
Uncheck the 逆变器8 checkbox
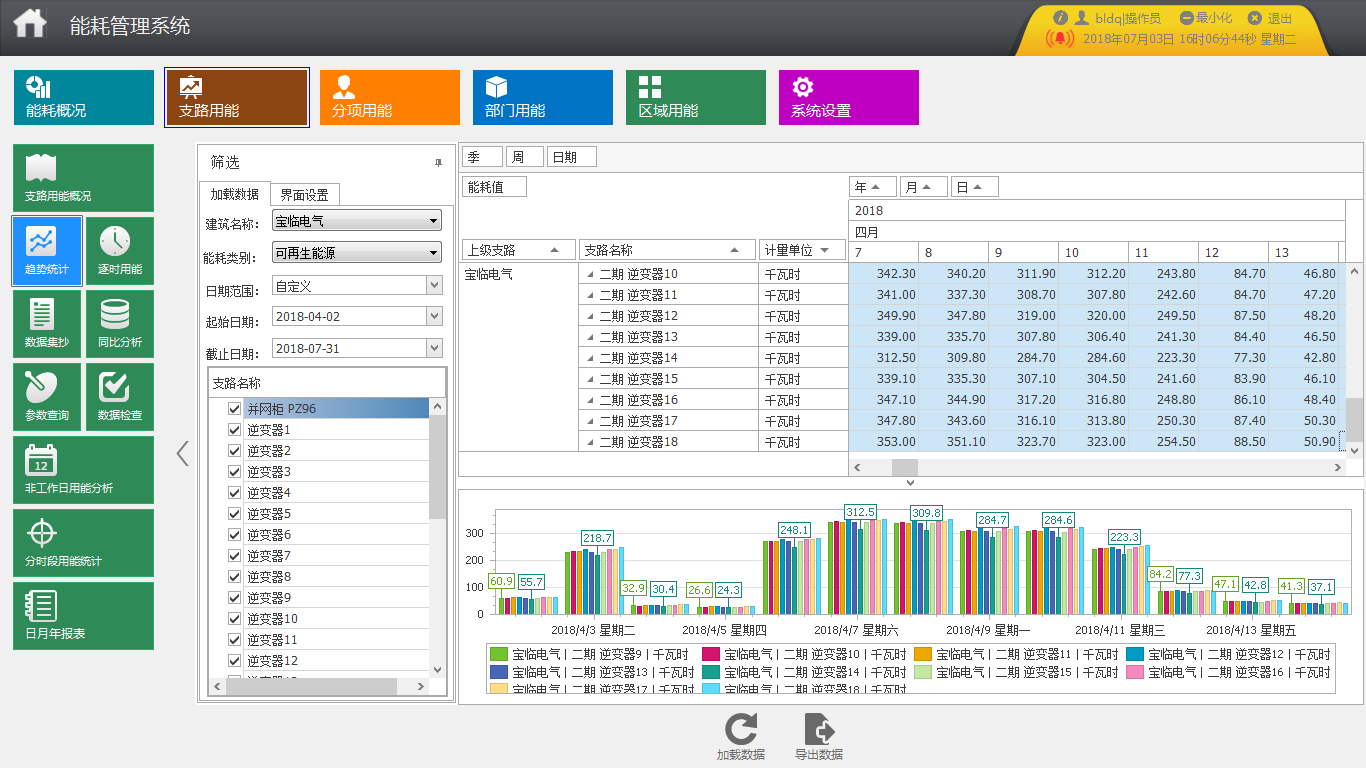[x=235, y=576]
